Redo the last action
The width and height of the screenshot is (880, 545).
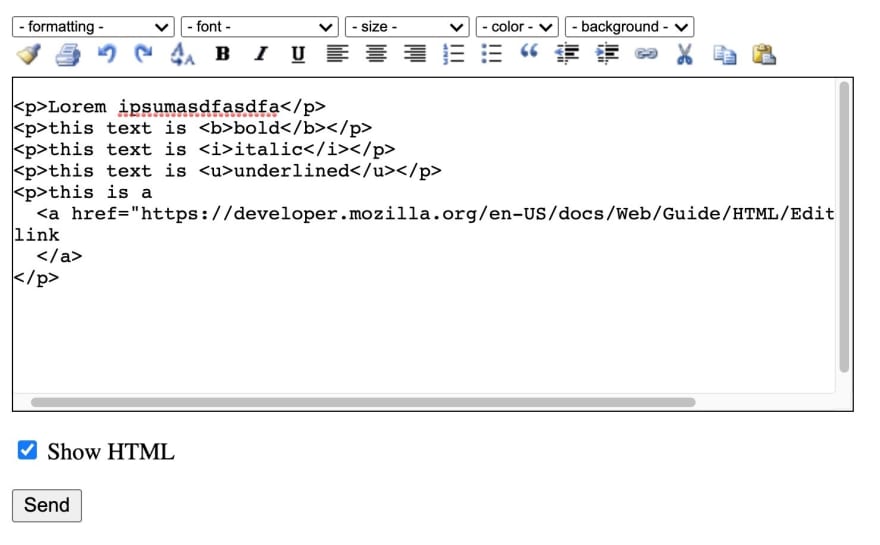144,54
